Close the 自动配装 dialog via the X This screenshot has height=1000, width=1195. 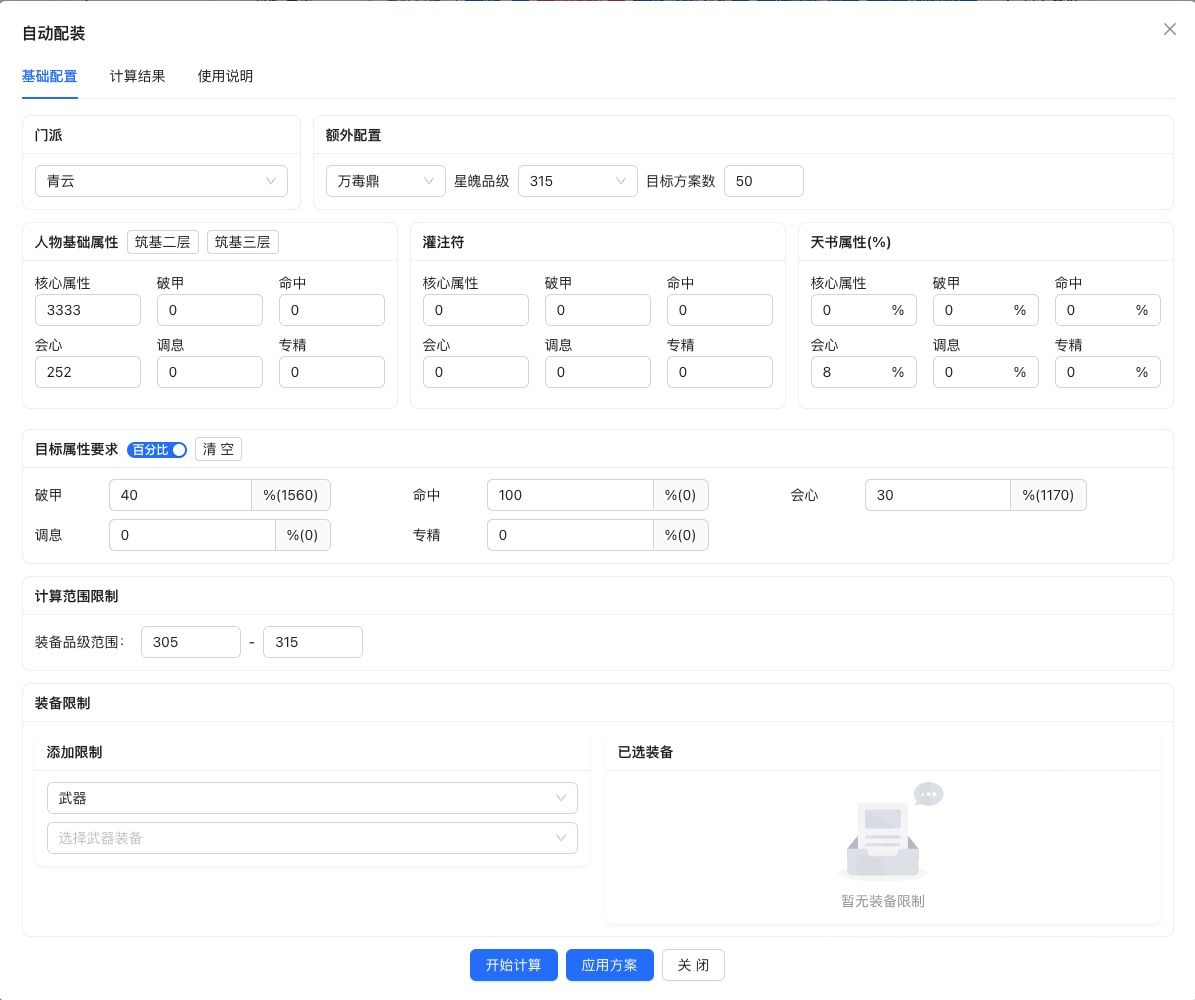[1169, 29]
